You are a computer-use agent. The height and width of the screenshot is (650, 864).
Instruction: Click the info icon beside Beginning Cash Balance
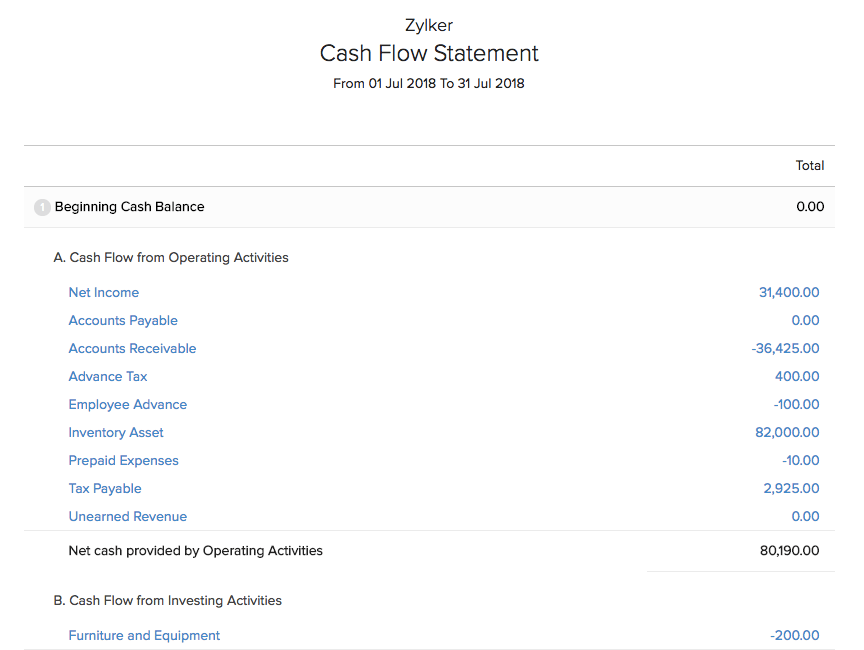point(42,207)
